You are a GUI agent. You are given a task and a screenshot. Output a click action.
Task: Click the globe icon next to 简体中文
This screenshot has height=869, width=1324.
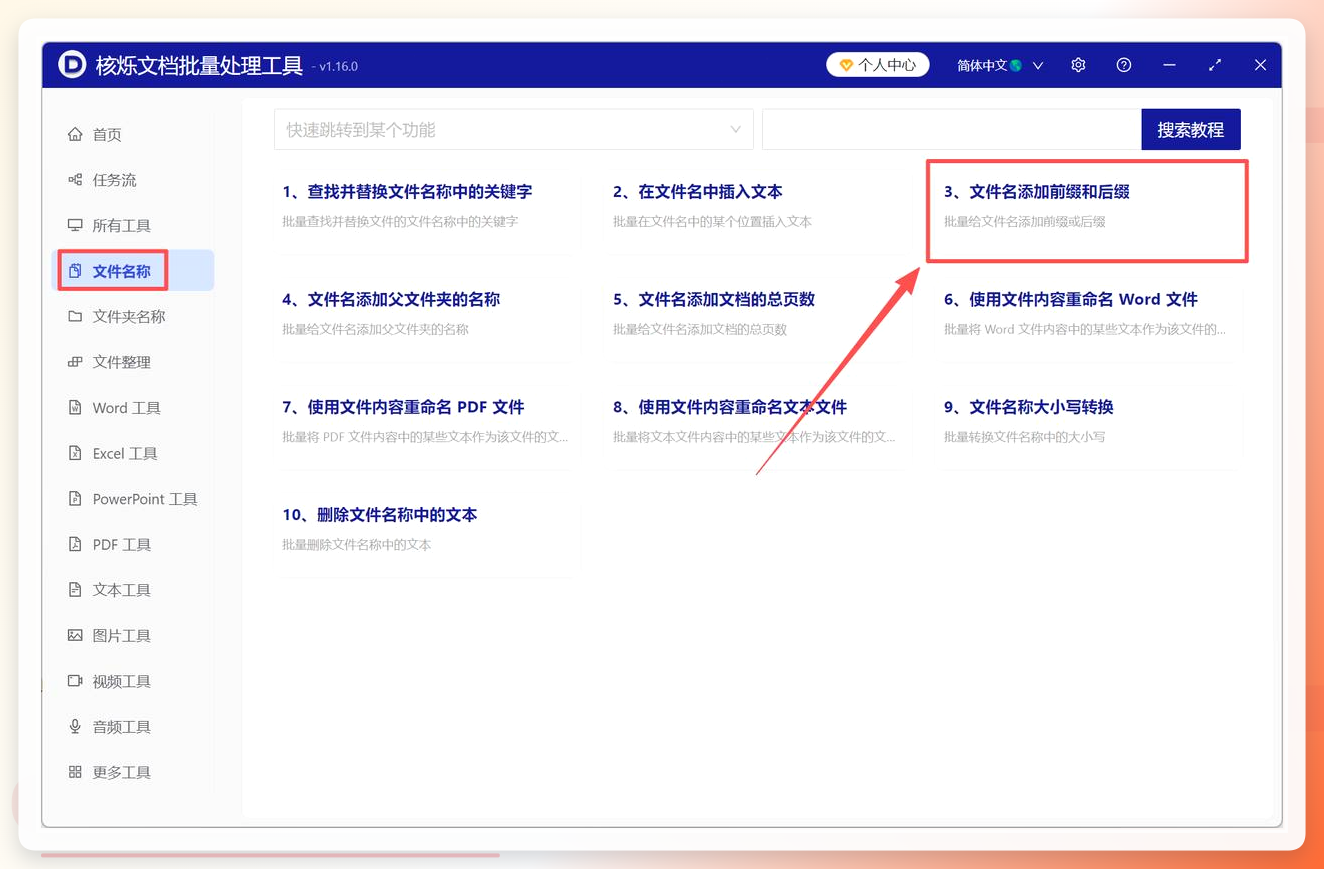click(x=1016, y=65)
